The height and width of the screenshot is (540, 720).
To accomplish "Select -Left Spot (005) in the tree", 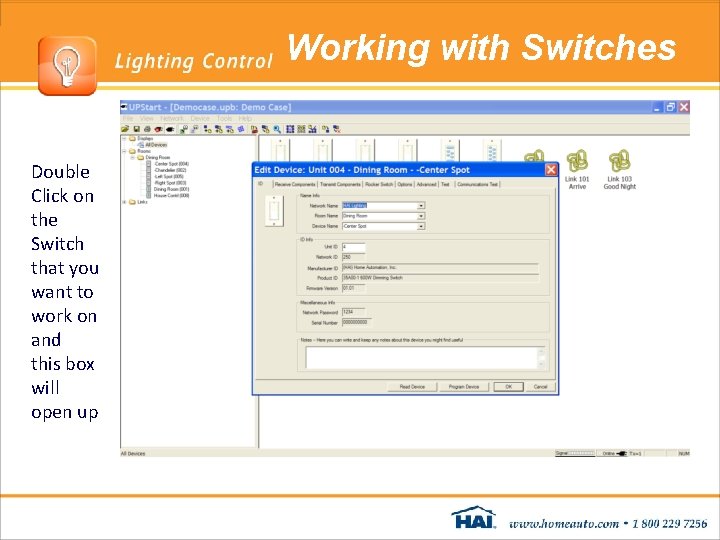I will click(169, 176).
